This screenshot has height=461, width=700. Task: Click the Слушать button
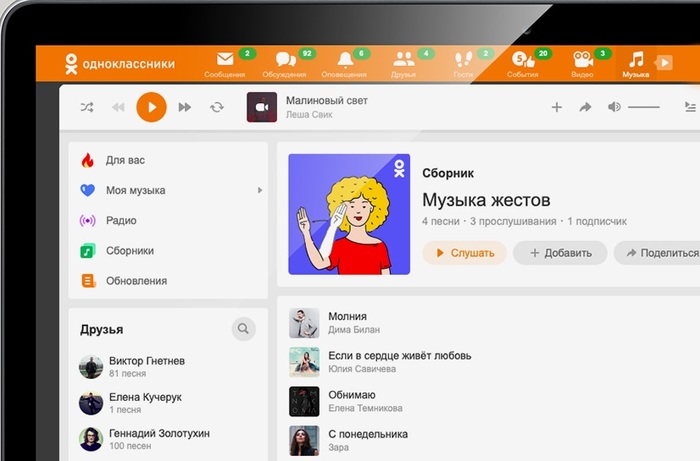(464, 253)
